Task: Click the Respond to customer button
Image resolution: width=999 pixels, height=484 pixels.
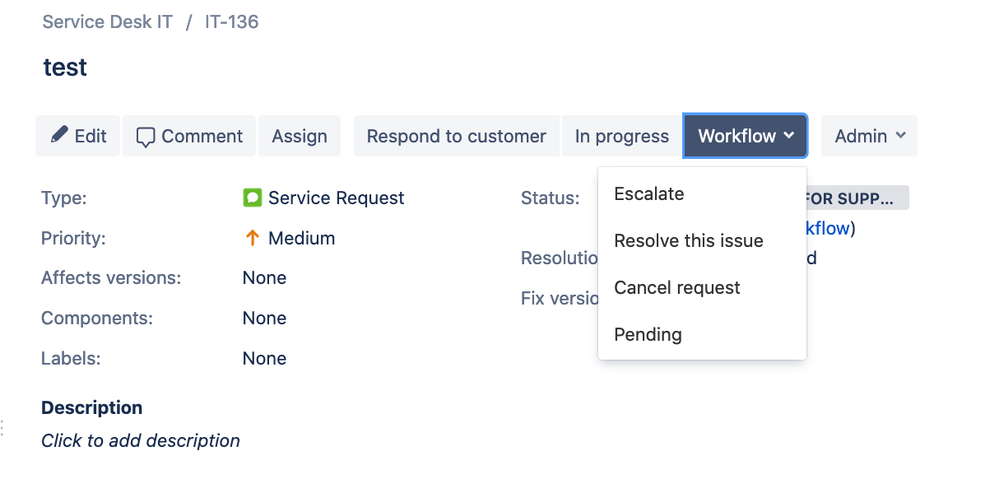Action: click(456, 136)
